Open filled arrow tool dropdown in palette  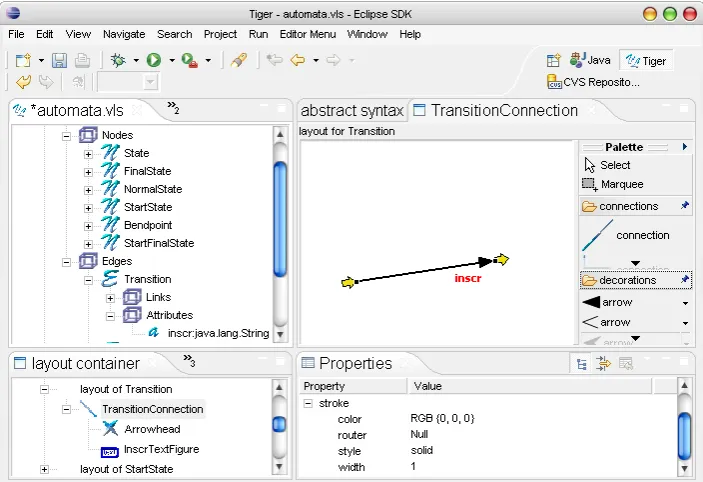686,303
